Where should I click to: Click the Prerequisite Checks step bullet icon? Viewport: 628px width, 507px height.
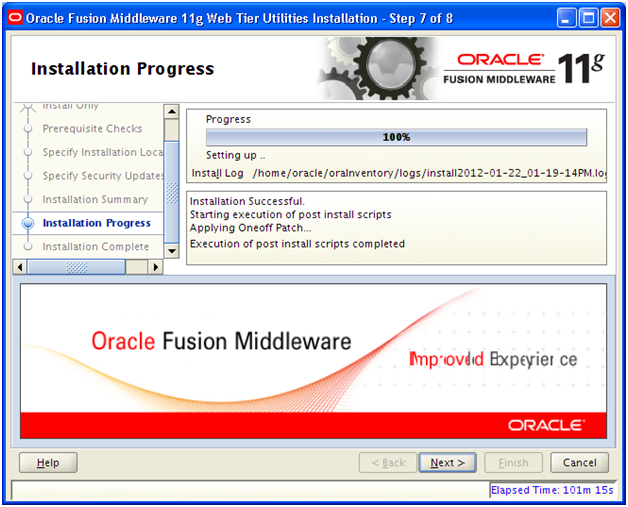28,129
